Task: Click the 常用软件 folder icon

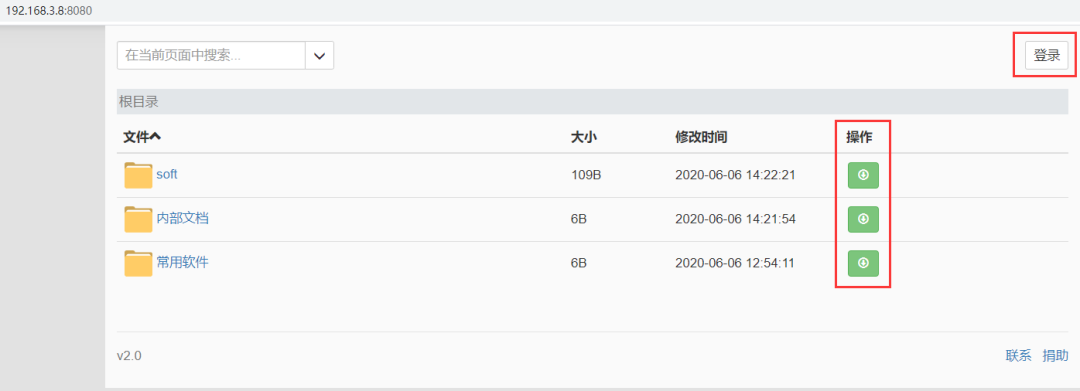Action: point(138,263)
